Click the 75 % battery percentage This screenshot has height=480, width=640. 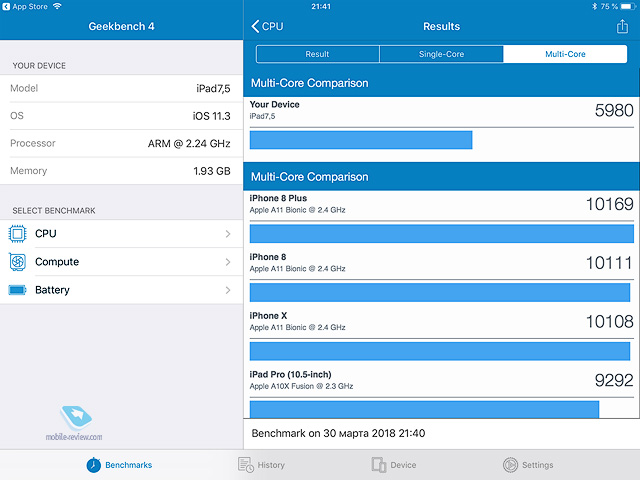coord(609,7)
